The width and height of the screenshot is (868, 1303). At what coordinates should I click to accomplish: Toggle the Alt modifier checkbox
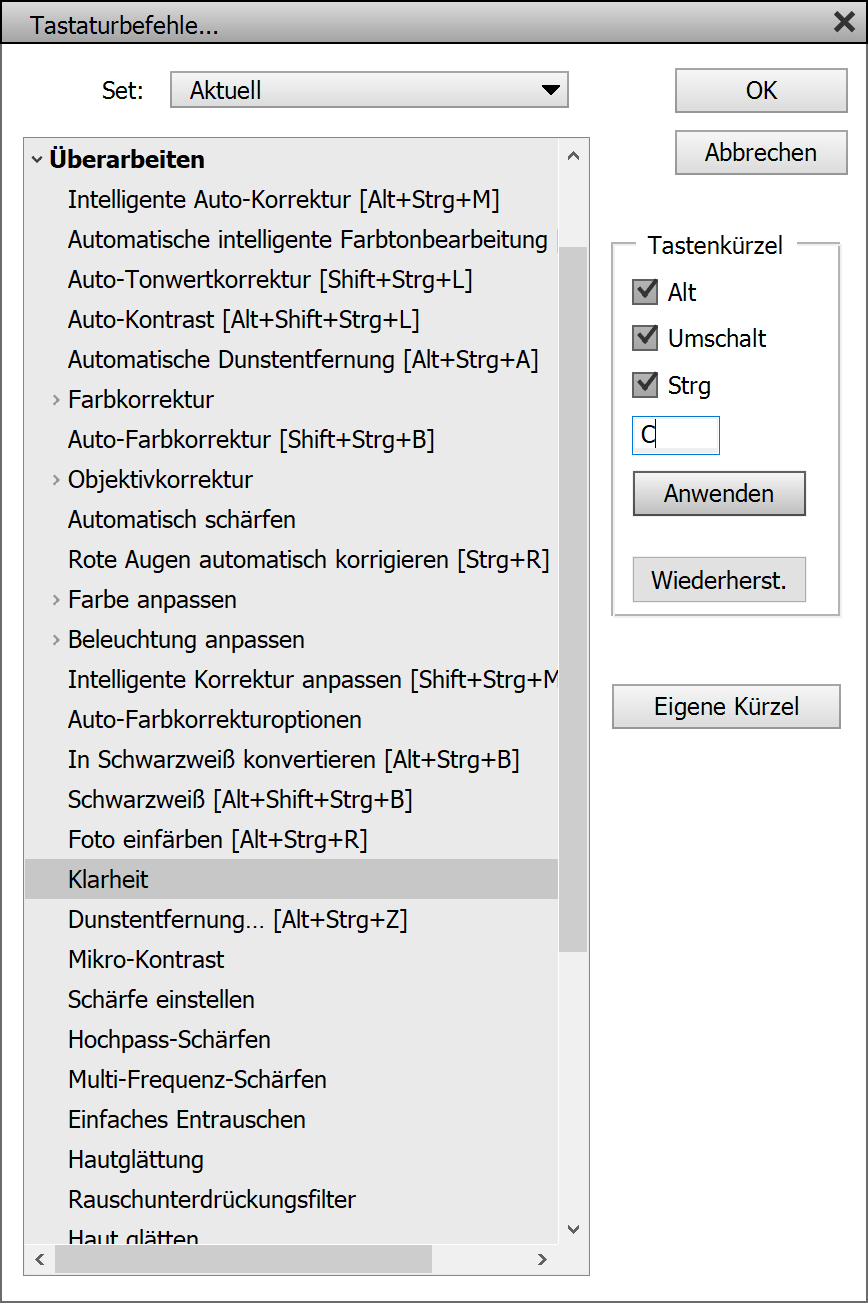[645, 292]
